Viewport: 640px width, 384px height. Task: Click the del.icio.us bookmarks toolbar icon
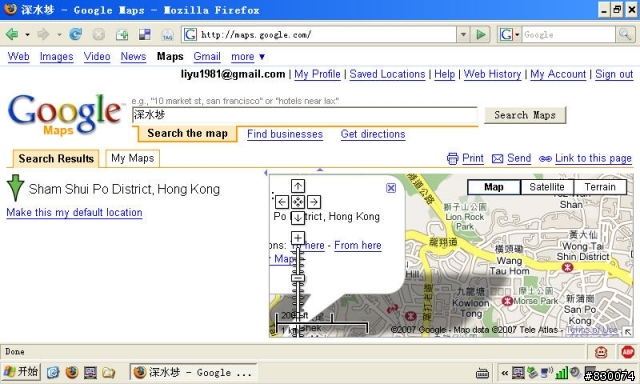click(144, 35)
